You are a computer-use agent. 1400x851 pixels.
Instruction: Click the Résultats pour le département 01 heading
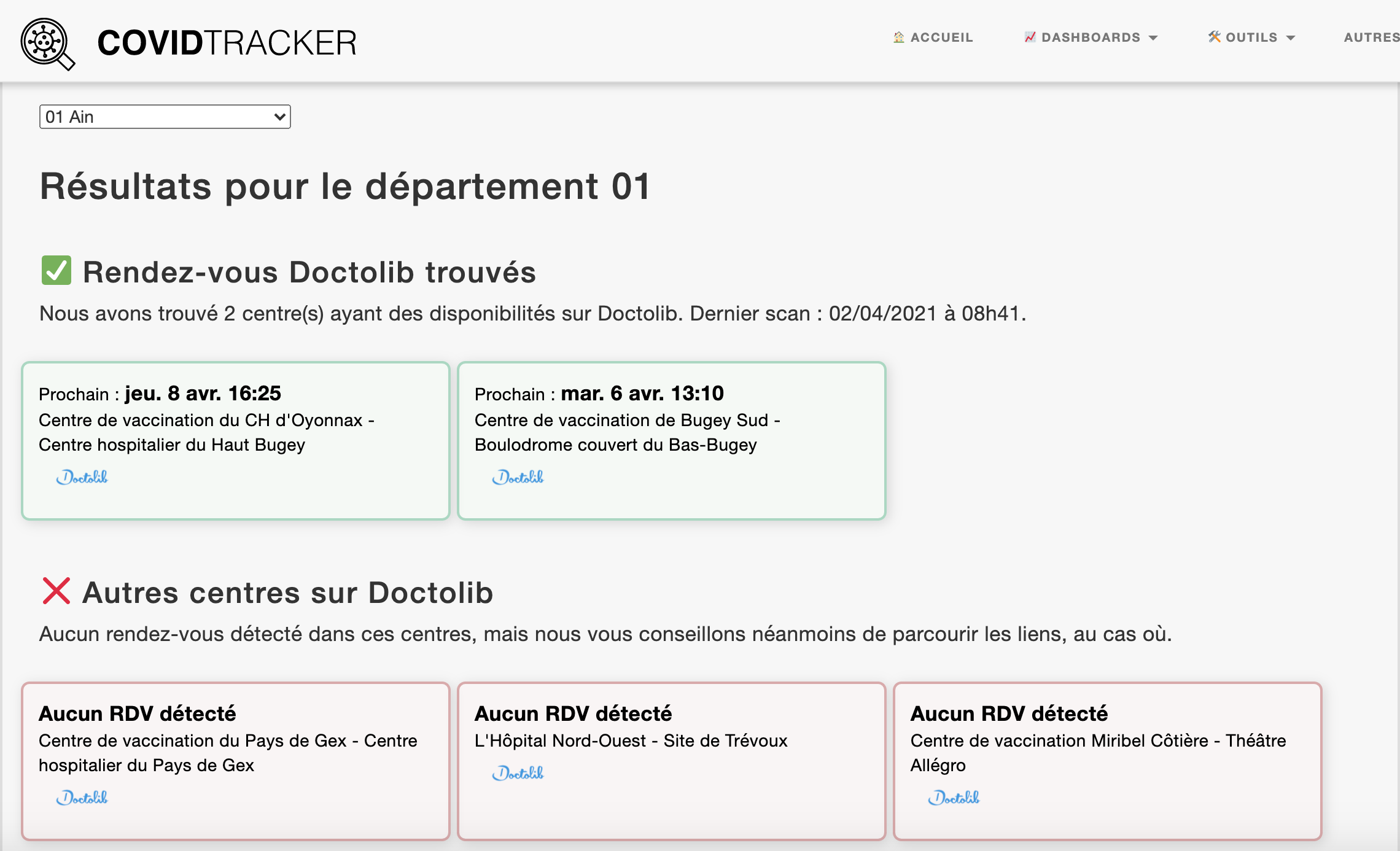pos(345,186)
